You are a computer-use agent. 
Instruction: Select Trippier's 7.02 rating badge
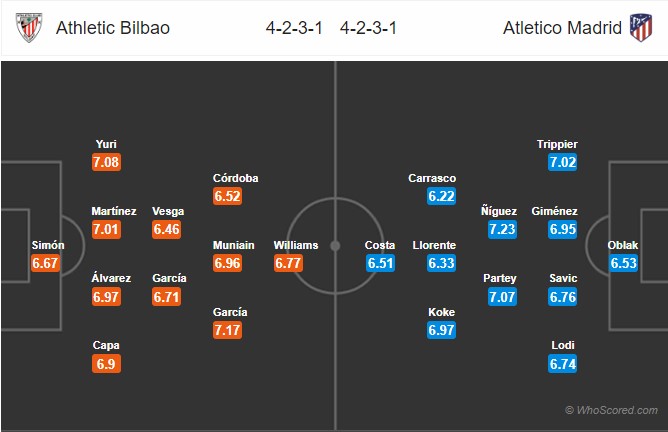click(x=563, y=162)
